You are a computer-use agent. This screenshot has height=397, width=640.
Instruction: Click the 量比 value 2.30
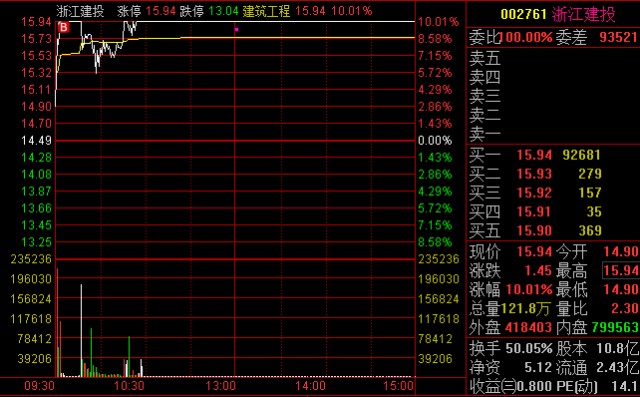(624, 308)
